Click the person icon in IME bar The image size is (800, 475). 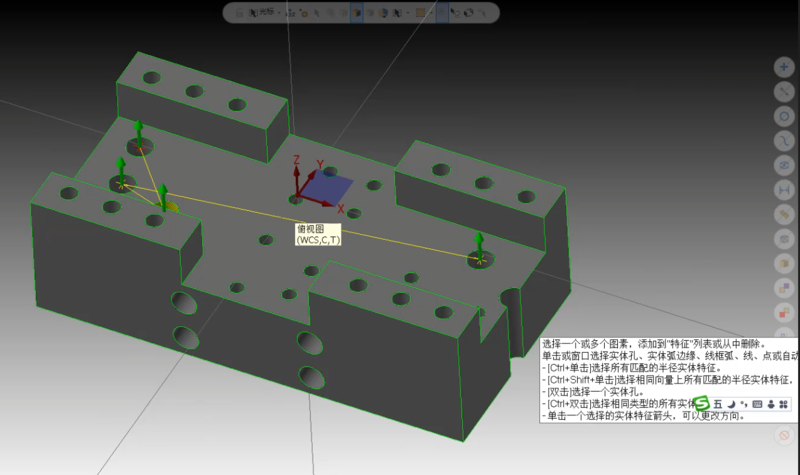pyautogui.click(x=771, y=404)
